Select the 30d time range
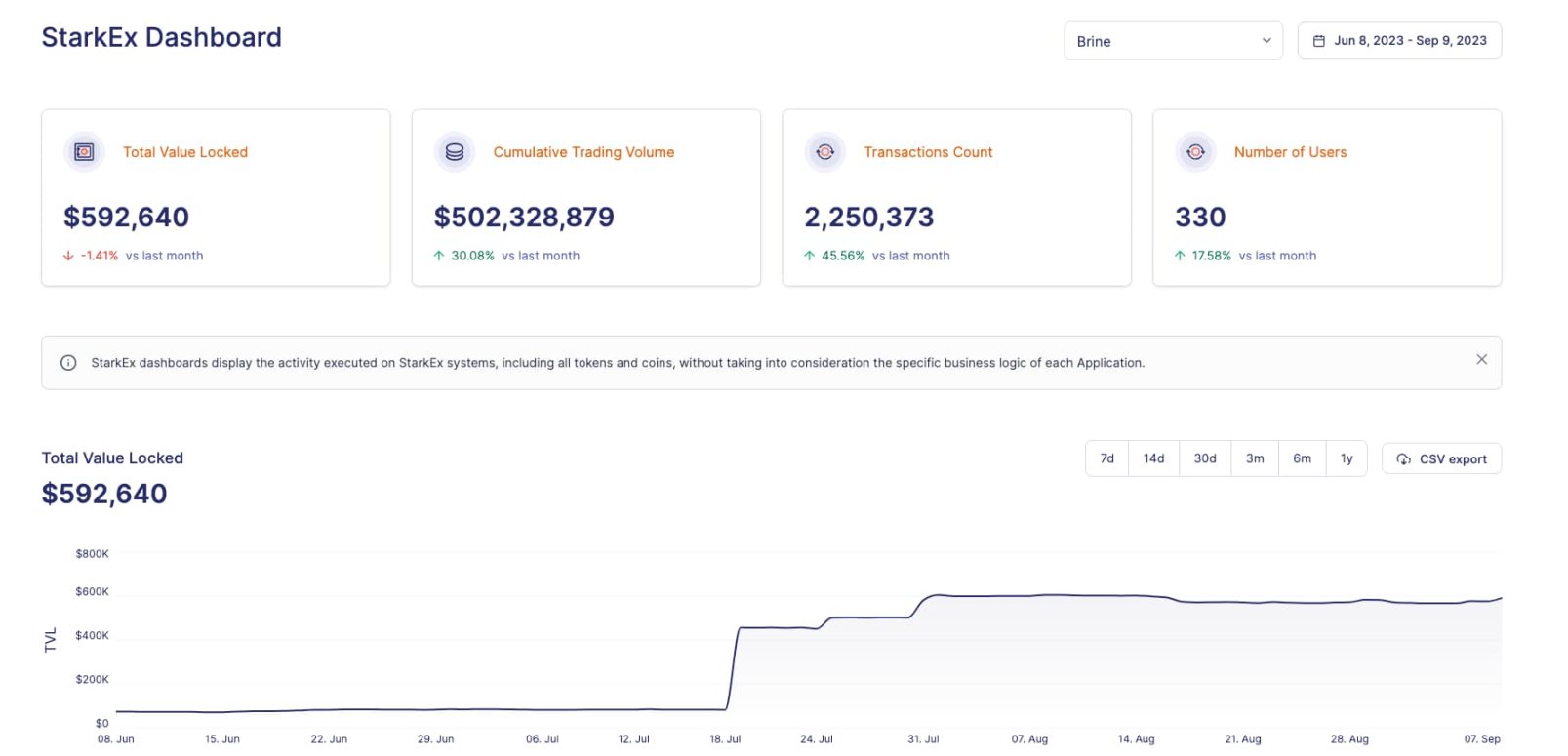 [1205, 458]
